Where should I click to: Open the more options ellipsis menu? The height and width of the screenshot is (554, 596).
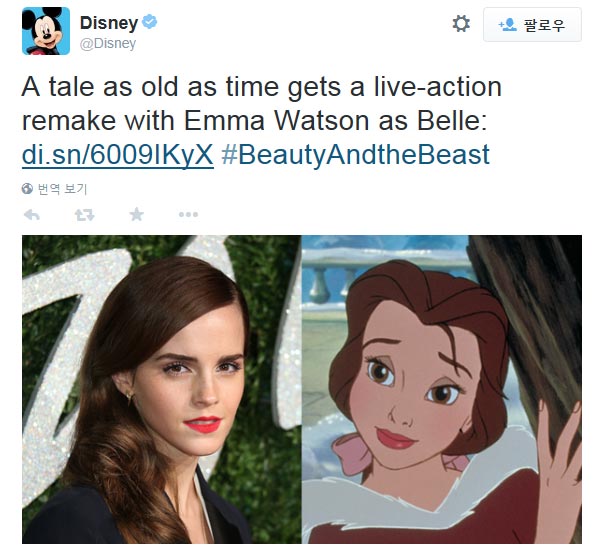pos(188,215)
